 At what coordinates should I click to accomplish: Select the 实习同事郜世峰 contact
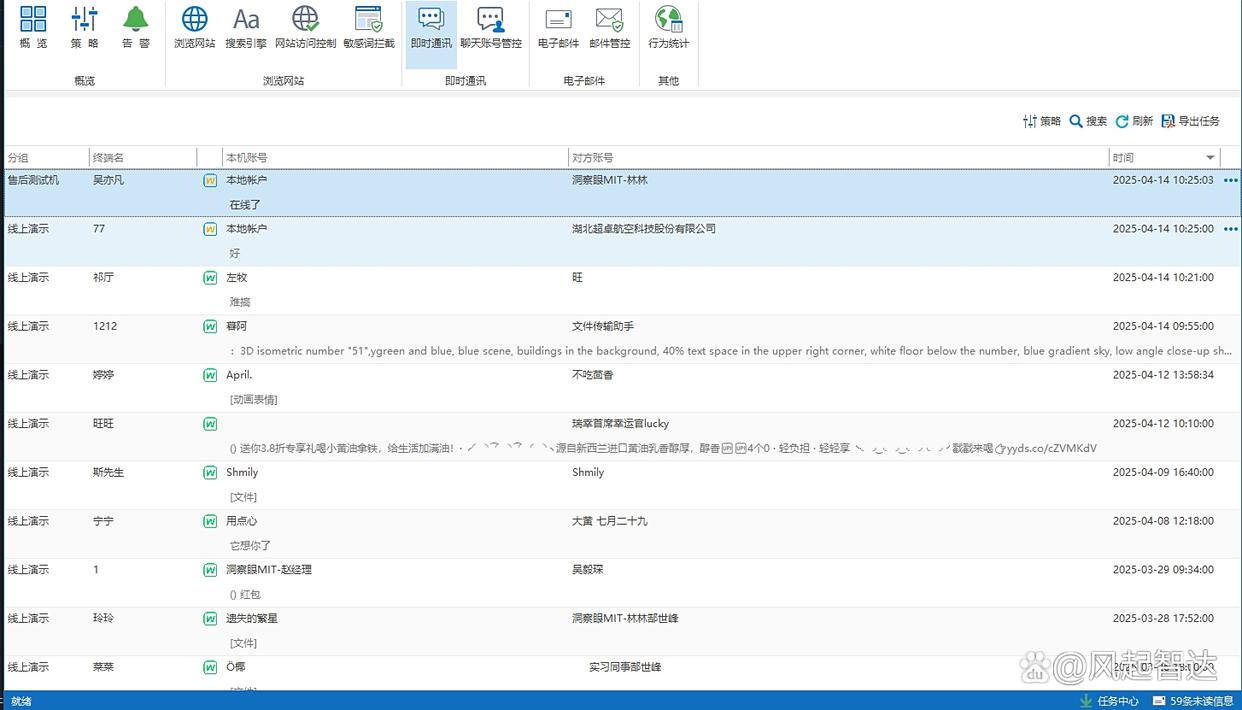pos(625,667)
